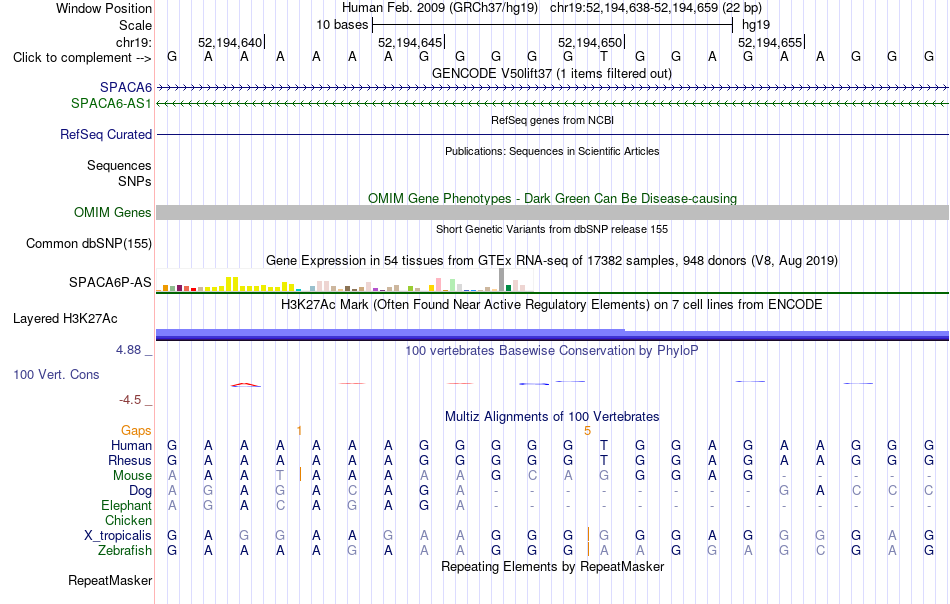The height and width of the screenshot is (604, 950).
Task: Click the 52,194,645 ruler position label
Action: coord(410,42)
